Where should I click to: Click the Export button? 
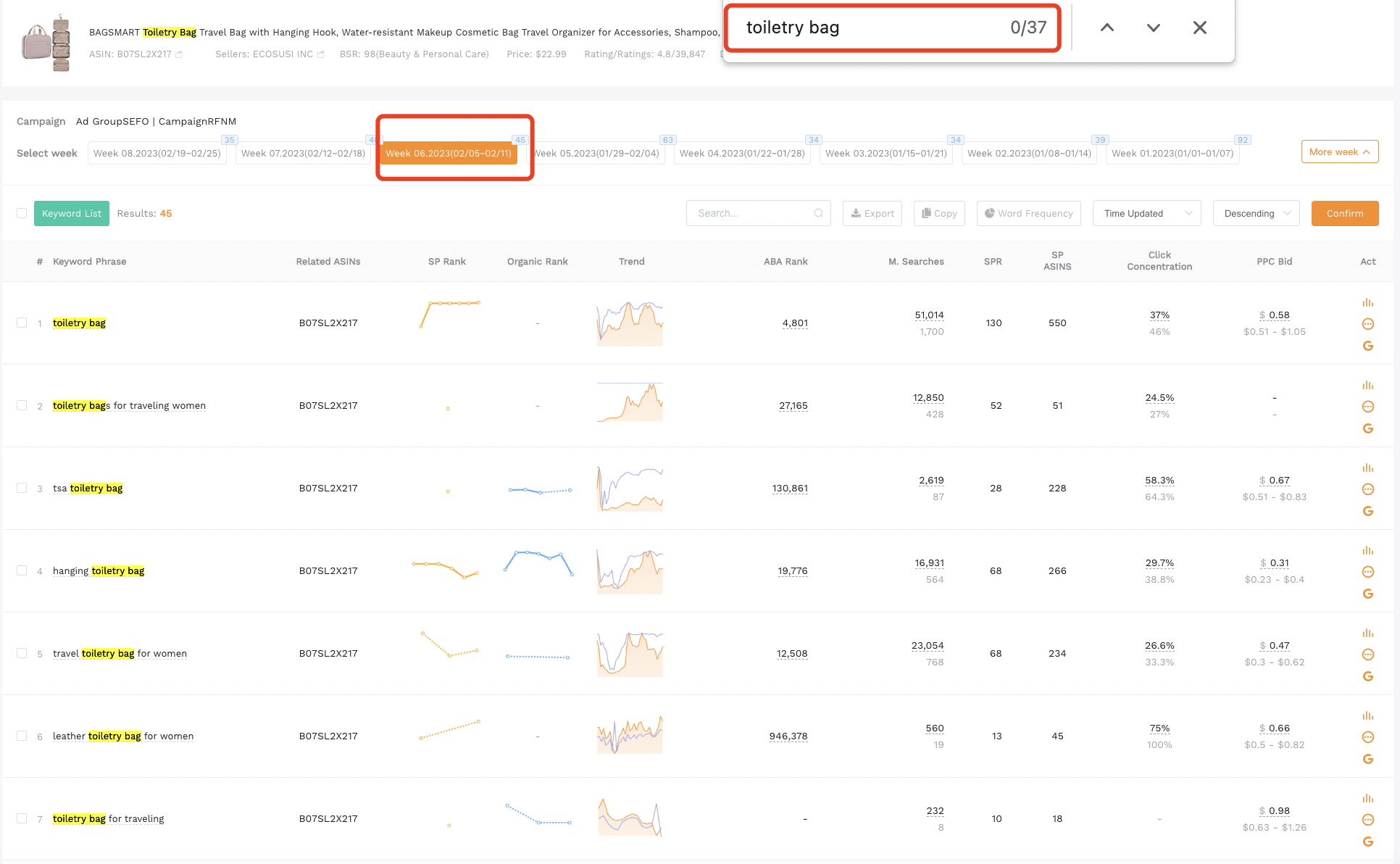click(872, 213)
